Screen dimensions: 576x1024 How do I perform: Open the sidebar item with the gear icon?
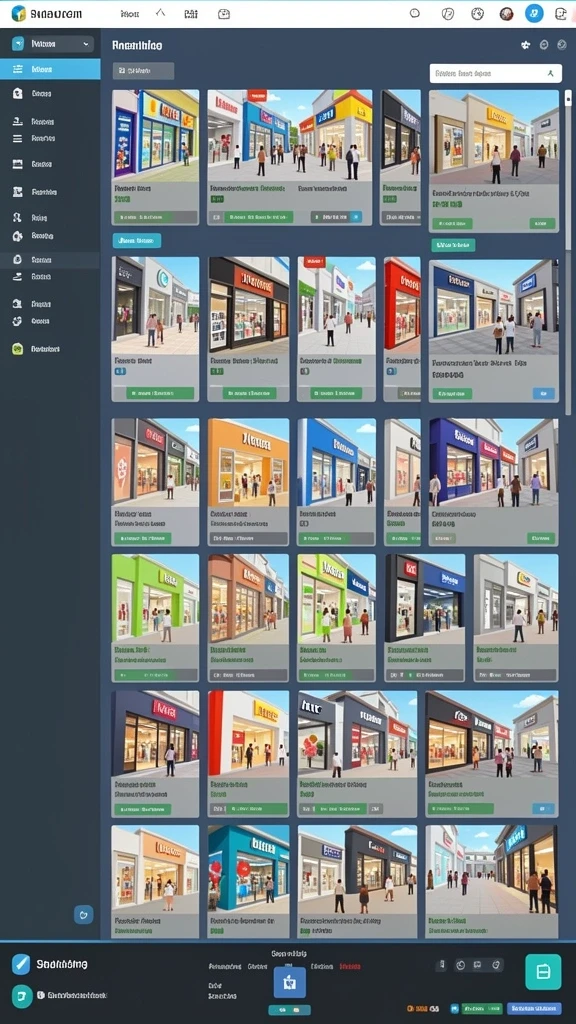[50, 236]
